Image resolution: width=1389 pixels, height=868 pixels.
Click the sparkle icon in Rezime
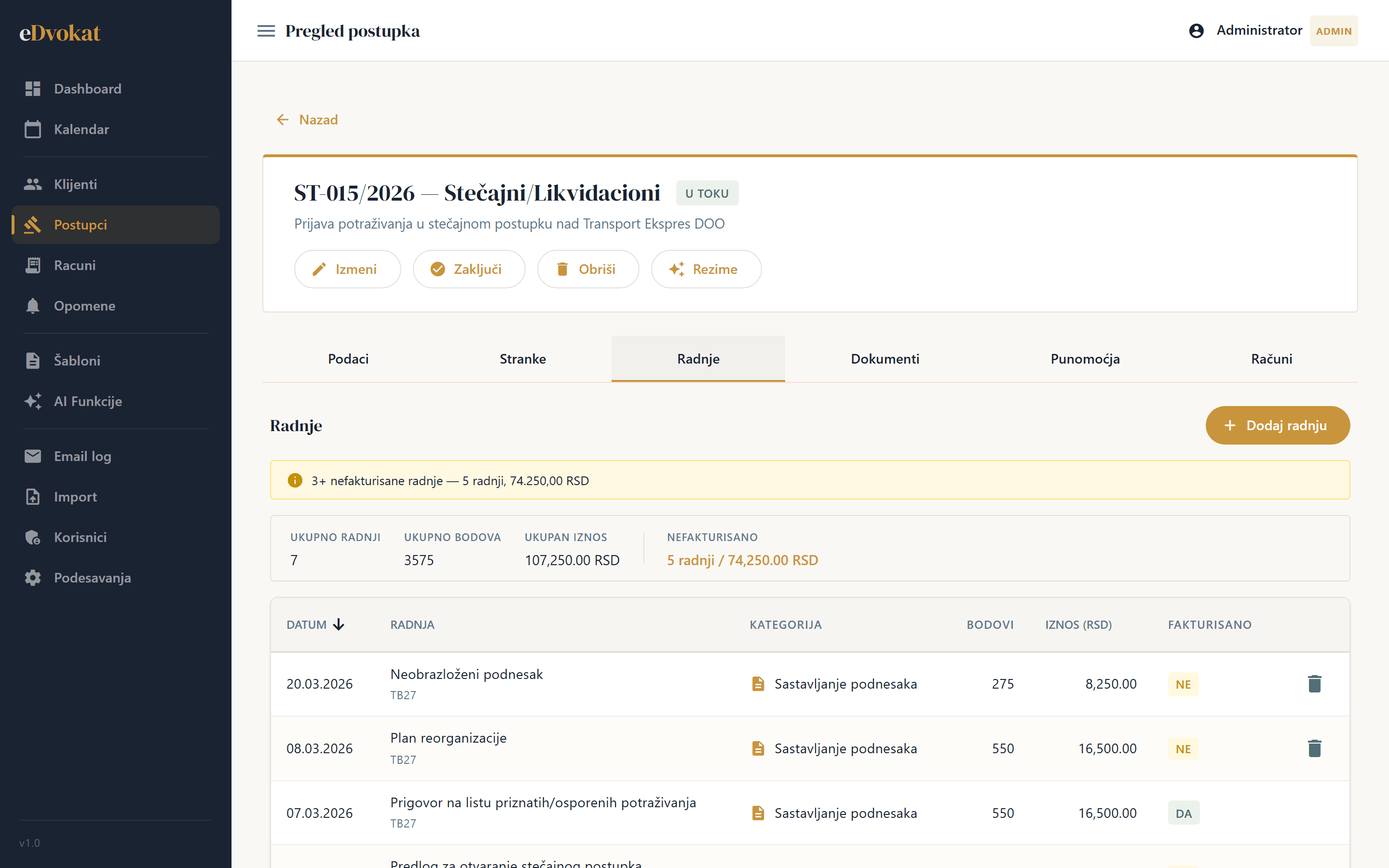(677, 269)
